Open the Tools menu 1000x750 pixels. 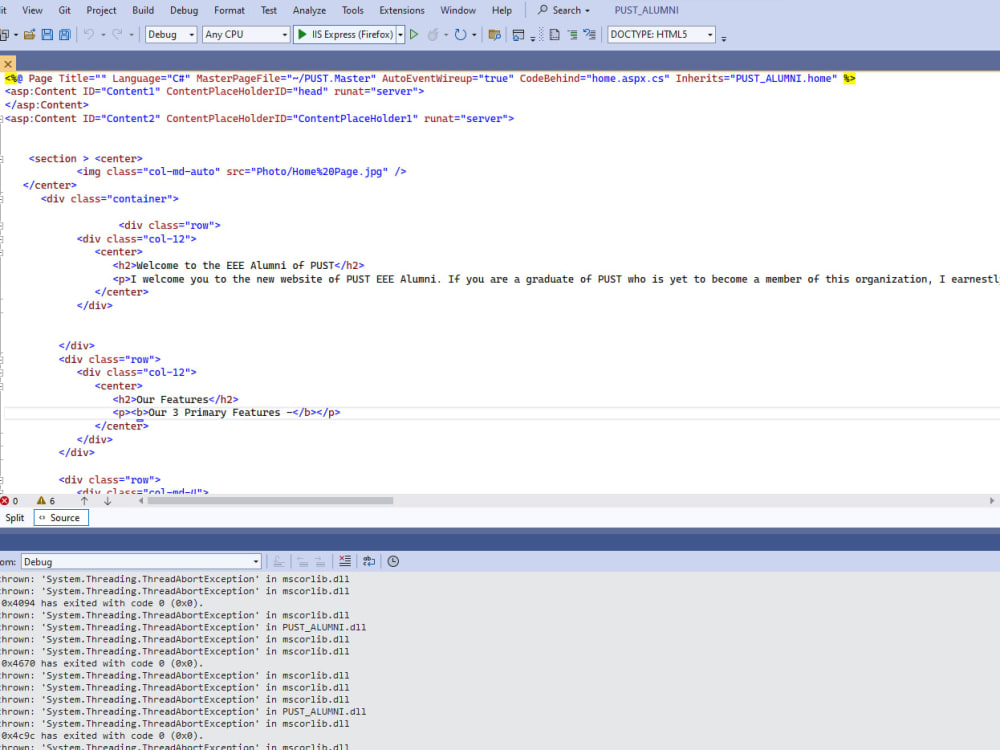[352, 10]
